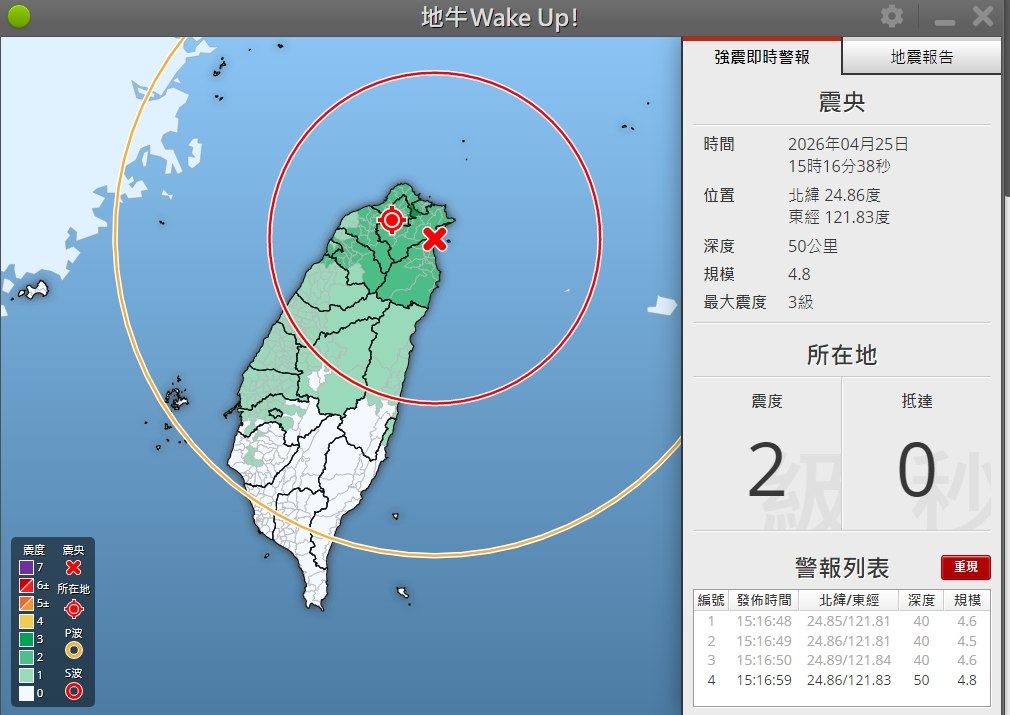This screenshot has width=1010, height=715.
Task: Click the 規模 column header in alert list
Action: tap(967, 600)
